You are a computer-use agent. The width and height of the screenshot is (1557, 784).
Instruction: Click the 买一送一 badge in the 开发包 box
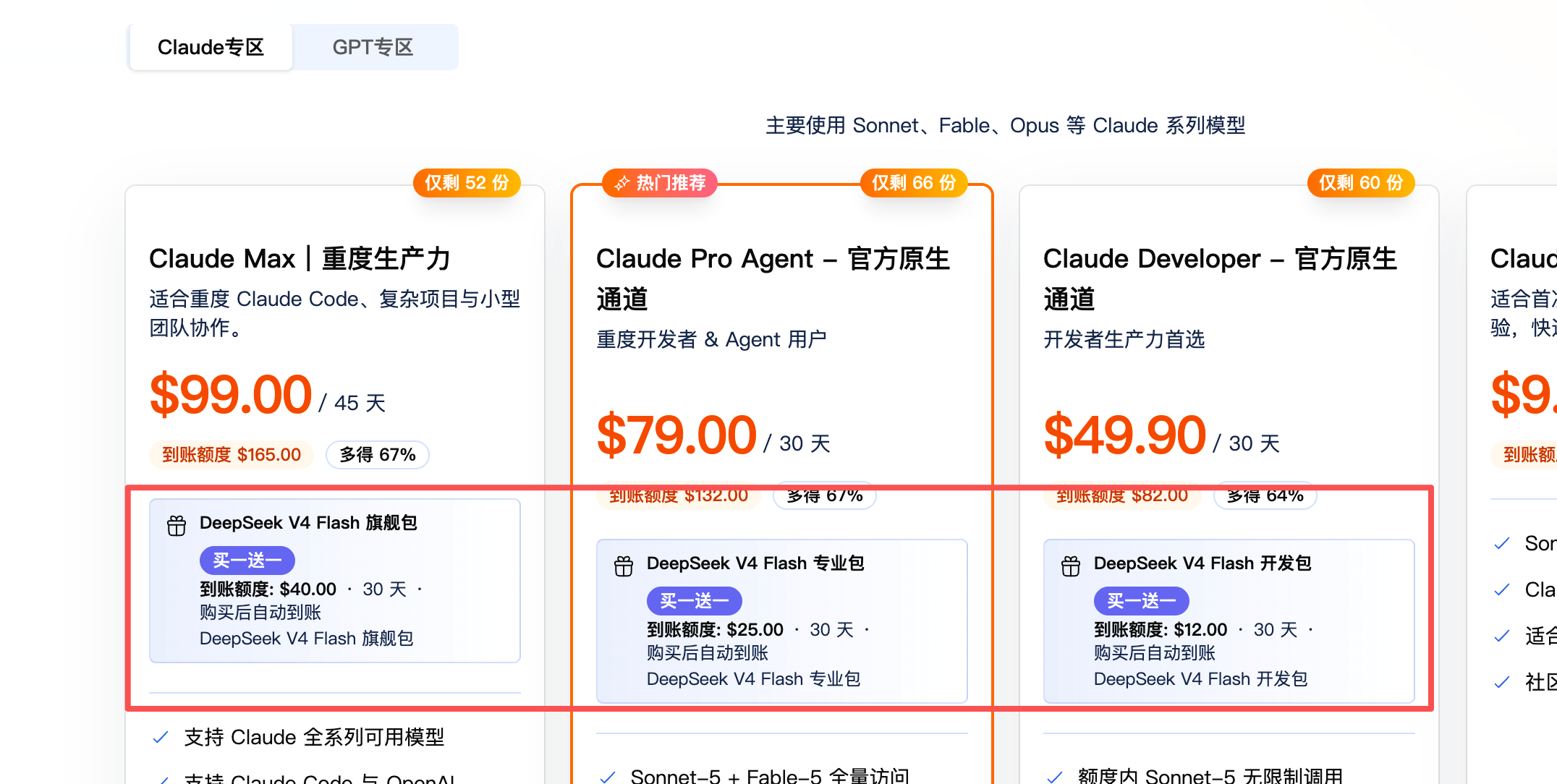click(x=1142, y=601)
